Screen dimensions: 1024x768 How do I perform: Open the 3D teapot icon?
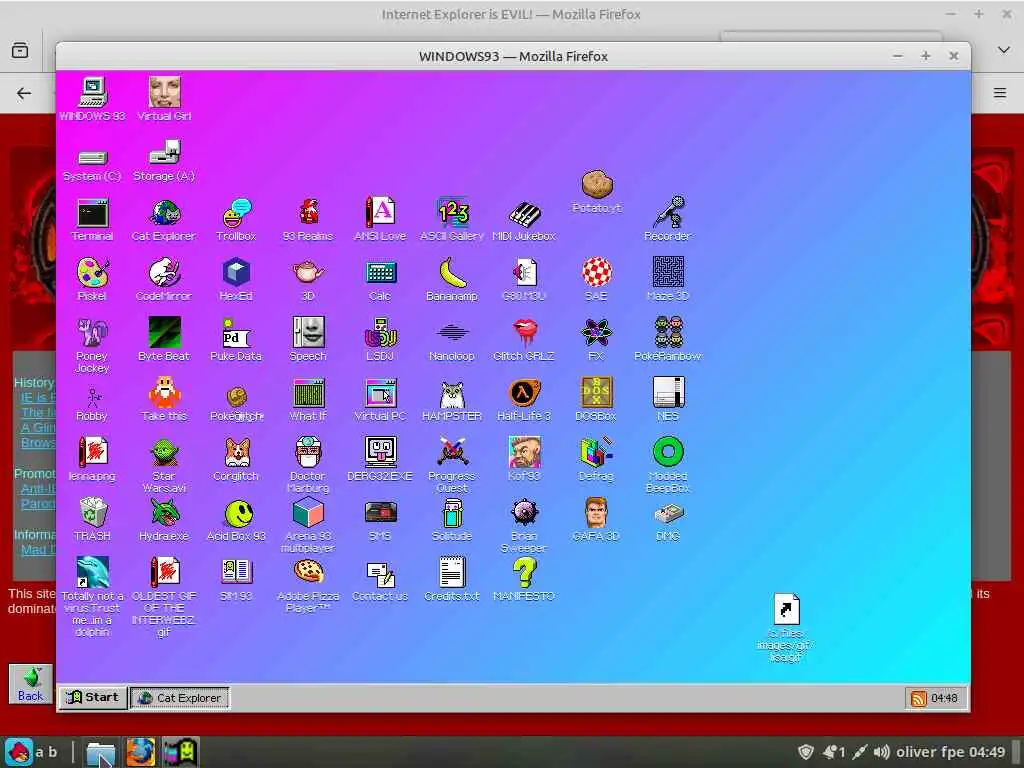(x=308, y=273)
